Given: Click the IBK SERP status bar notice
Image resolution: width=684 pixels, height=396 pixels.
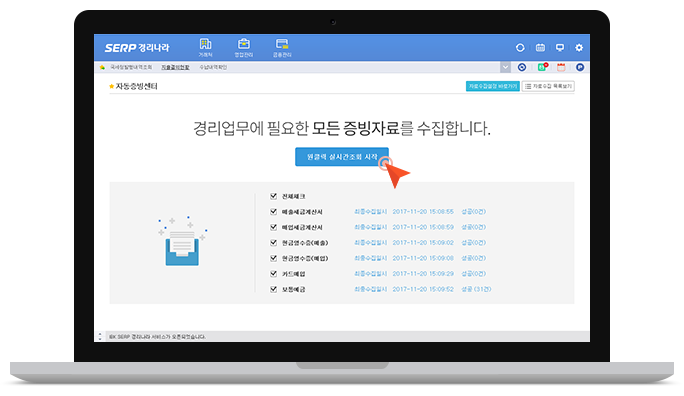Looking at the screenshot, I should (157, 337).
